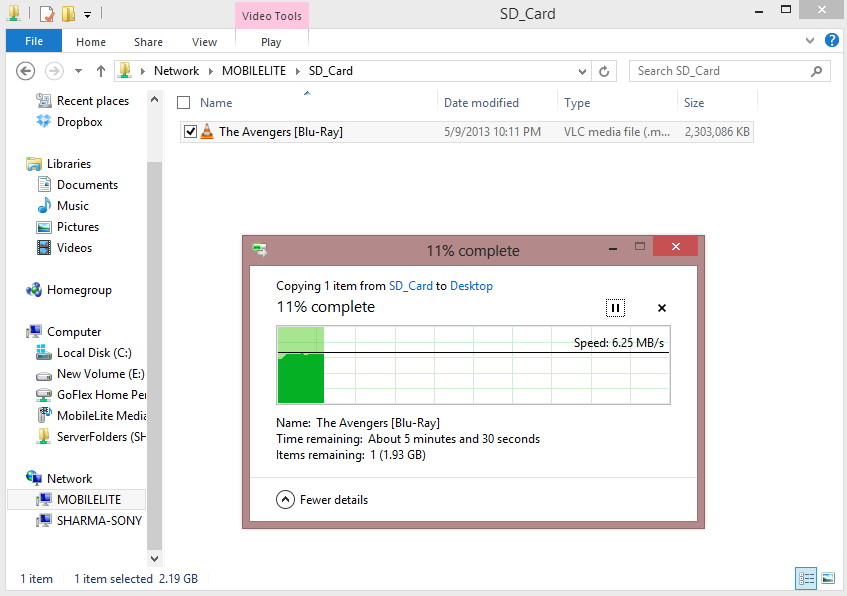This screenshot has width=847, height=596.
Task: Expand the address bar history dropdown
Action: click(583, 71)
